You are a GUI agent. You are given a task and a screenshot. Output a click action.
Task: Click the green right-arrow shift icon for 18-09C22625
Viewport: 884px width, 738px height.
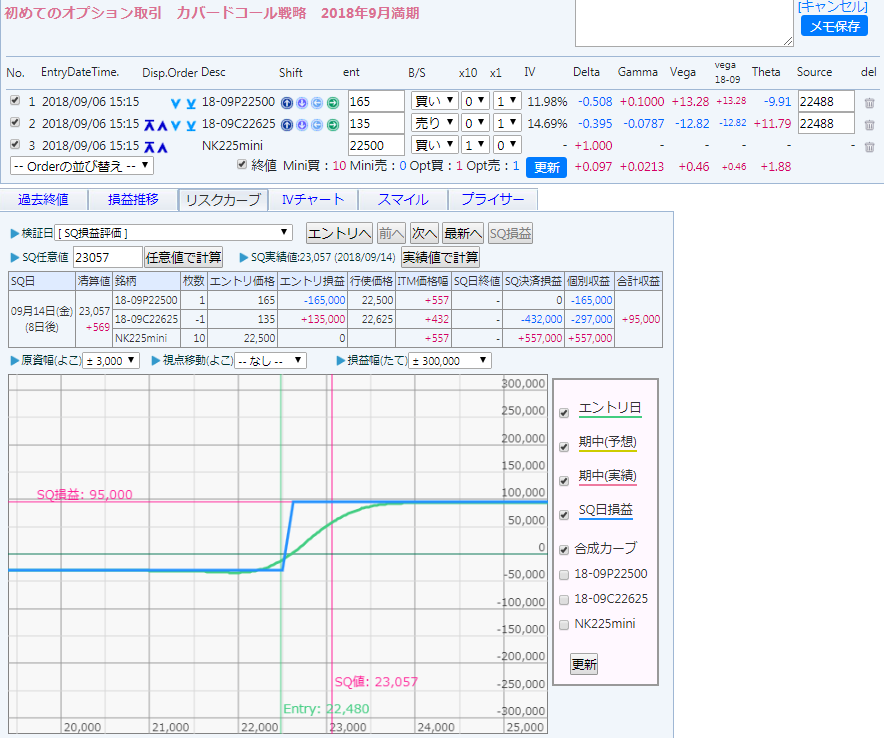click(x=333, y=125)
